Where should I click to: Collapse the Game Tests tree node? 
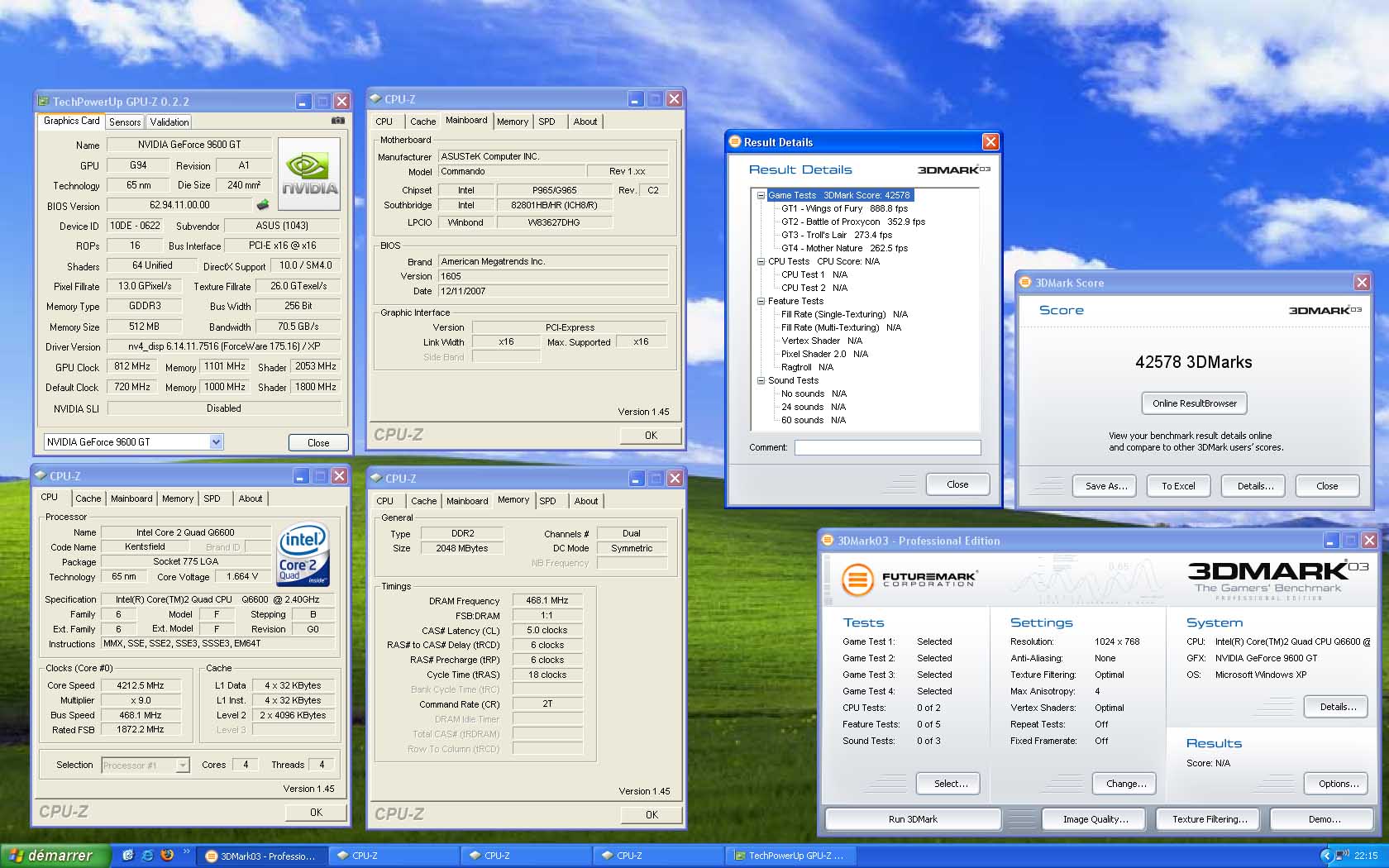pos(761,195)
